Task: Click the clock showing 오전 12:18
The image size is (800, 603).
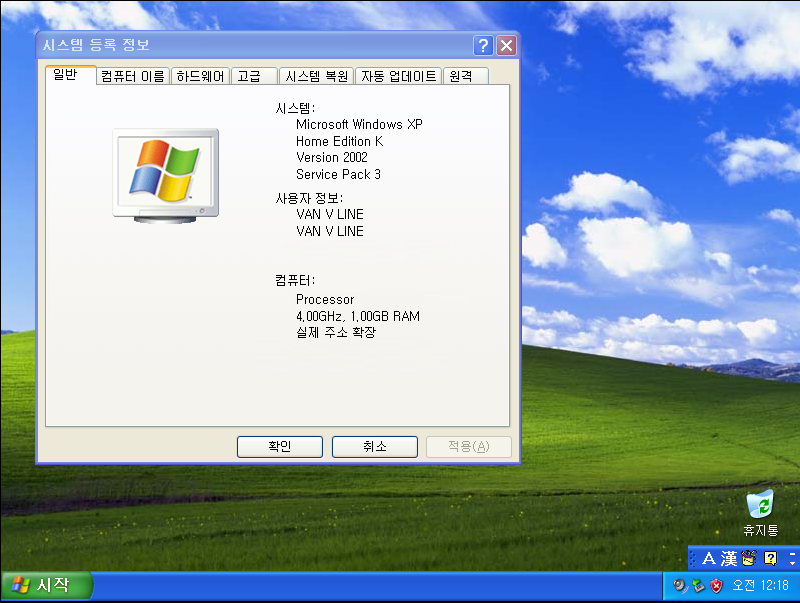Action: click(x=760, y=586)
